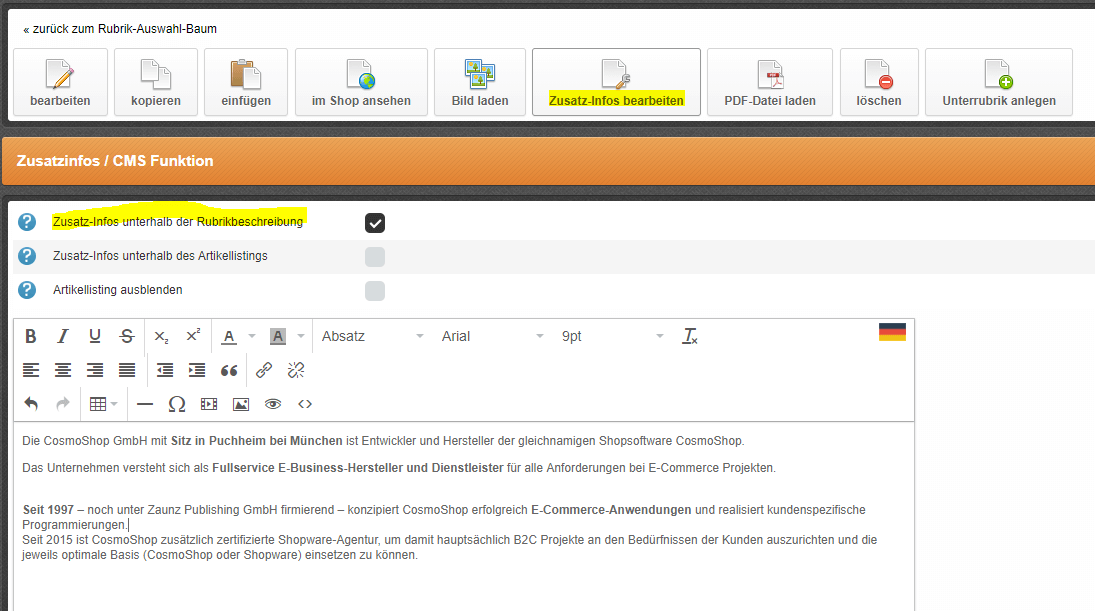Undo last edit

tap(31, 404)
